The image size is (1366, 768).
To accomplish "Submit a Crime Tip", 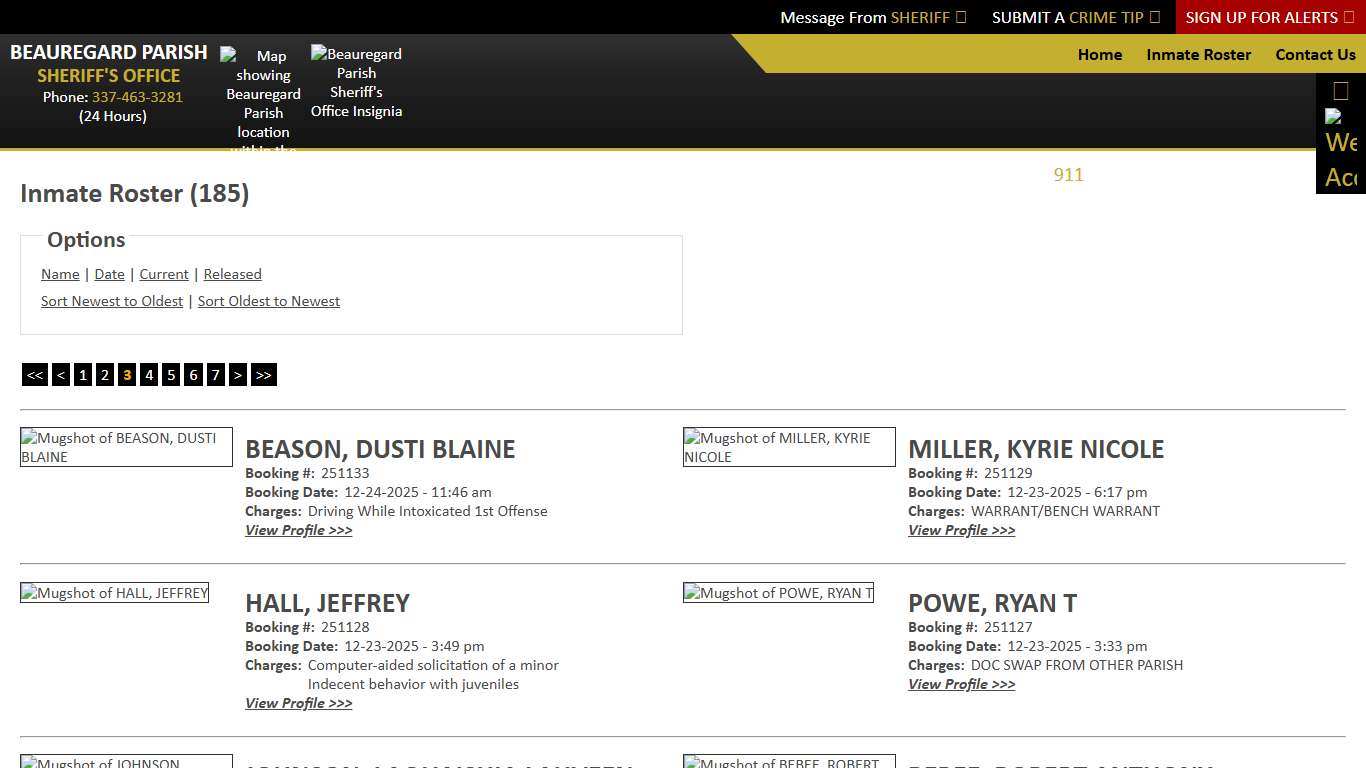I will [x=1076, y=17].
